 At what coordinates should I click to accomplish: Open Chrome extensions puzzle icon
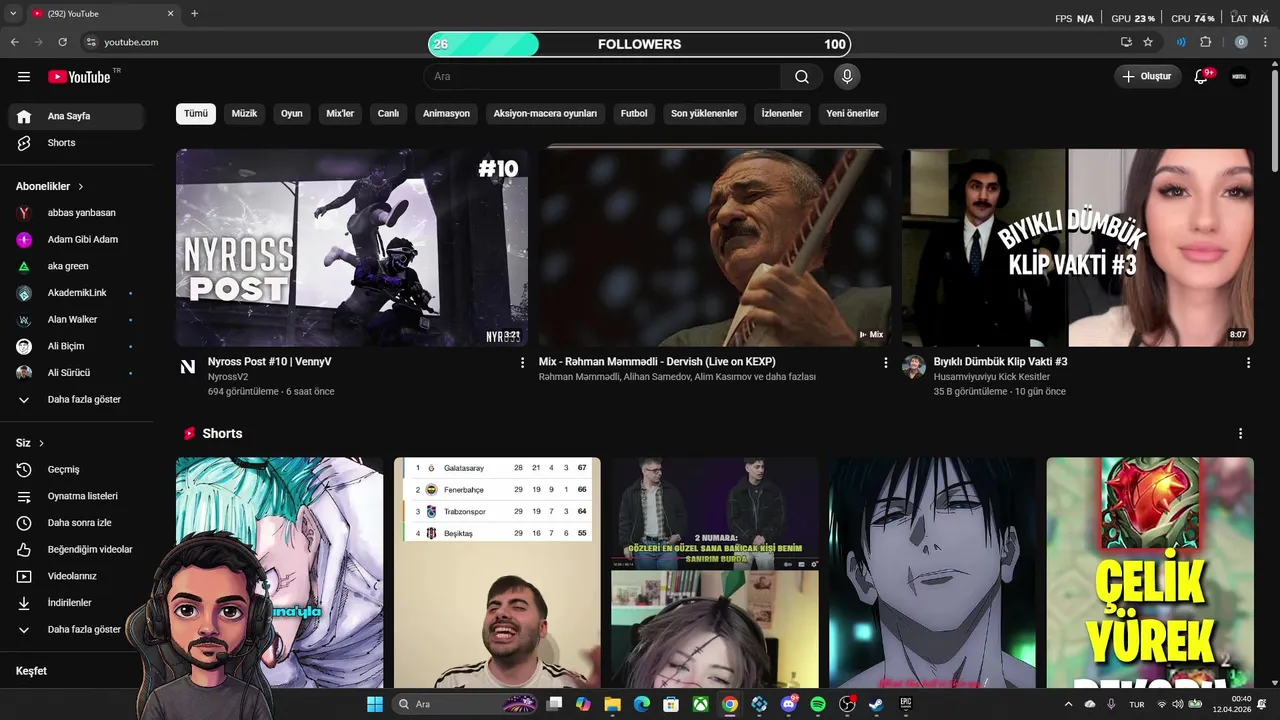[x=1205, y=42]
